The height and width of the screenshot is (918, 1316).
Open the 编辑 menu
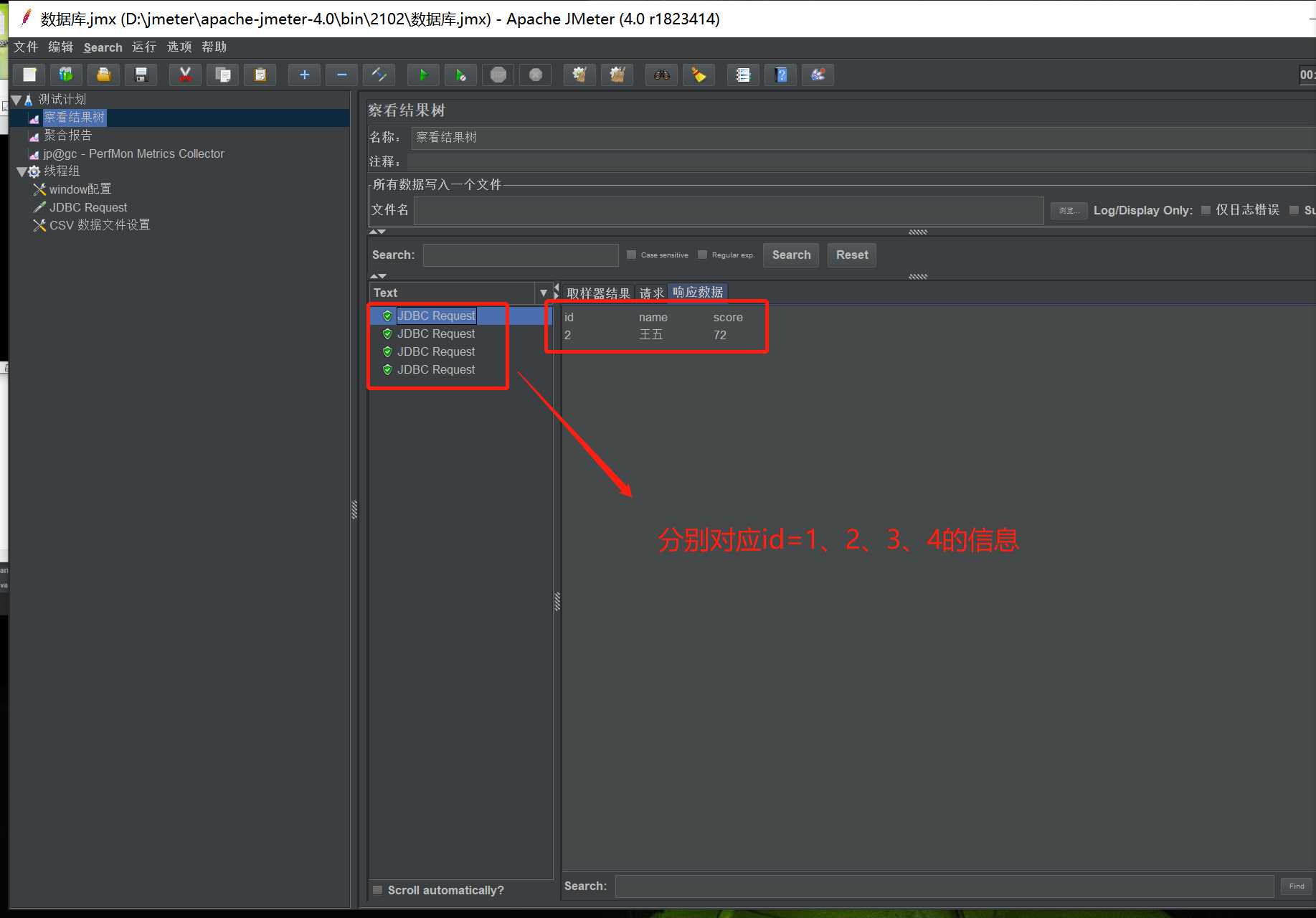(60, 47)
